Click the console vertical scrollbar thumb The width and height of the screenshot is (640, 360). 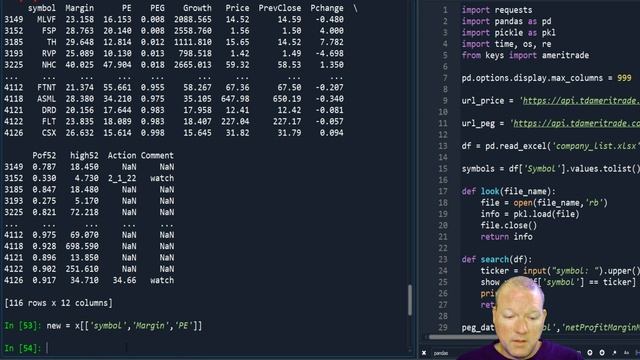[410, 300]
